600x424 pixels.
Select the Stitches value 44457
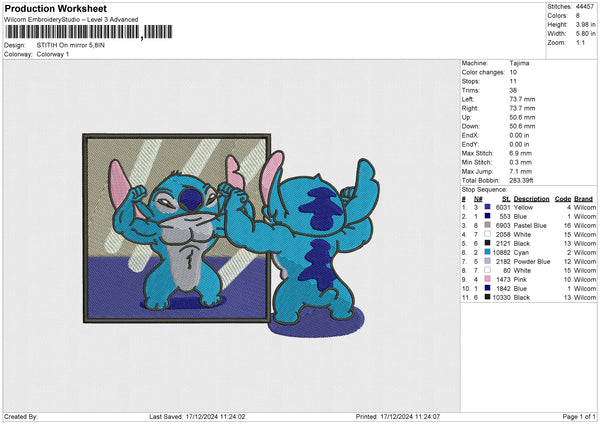coord(585,7)
